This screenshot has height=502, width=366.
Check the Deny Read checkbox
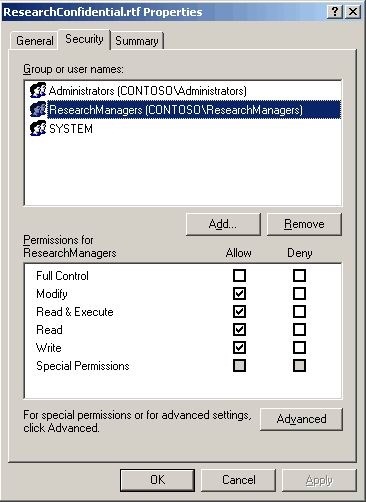click(299, 330)
